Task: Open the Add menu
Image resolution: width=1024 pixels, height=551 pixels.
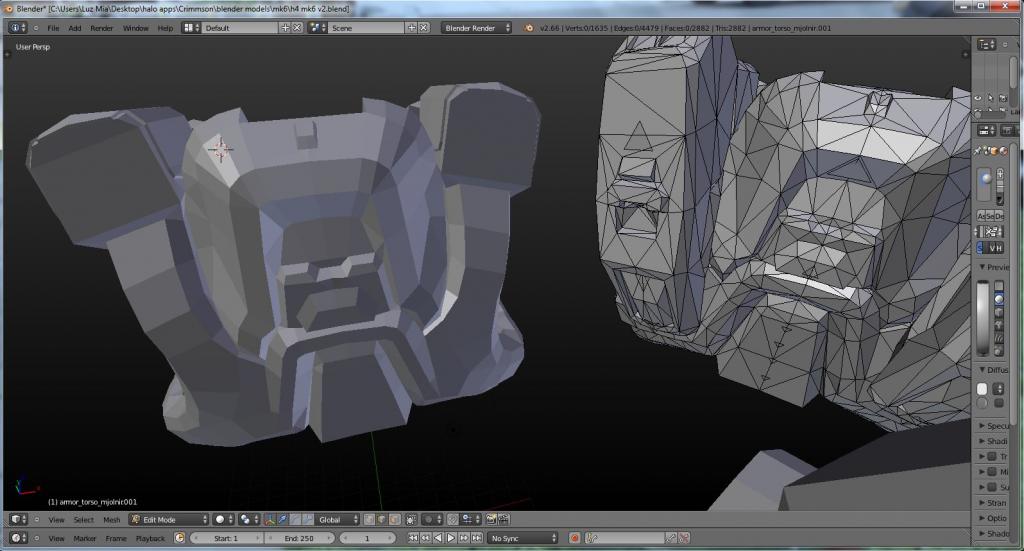Action: pyautogui.click(x=74, y=28)
